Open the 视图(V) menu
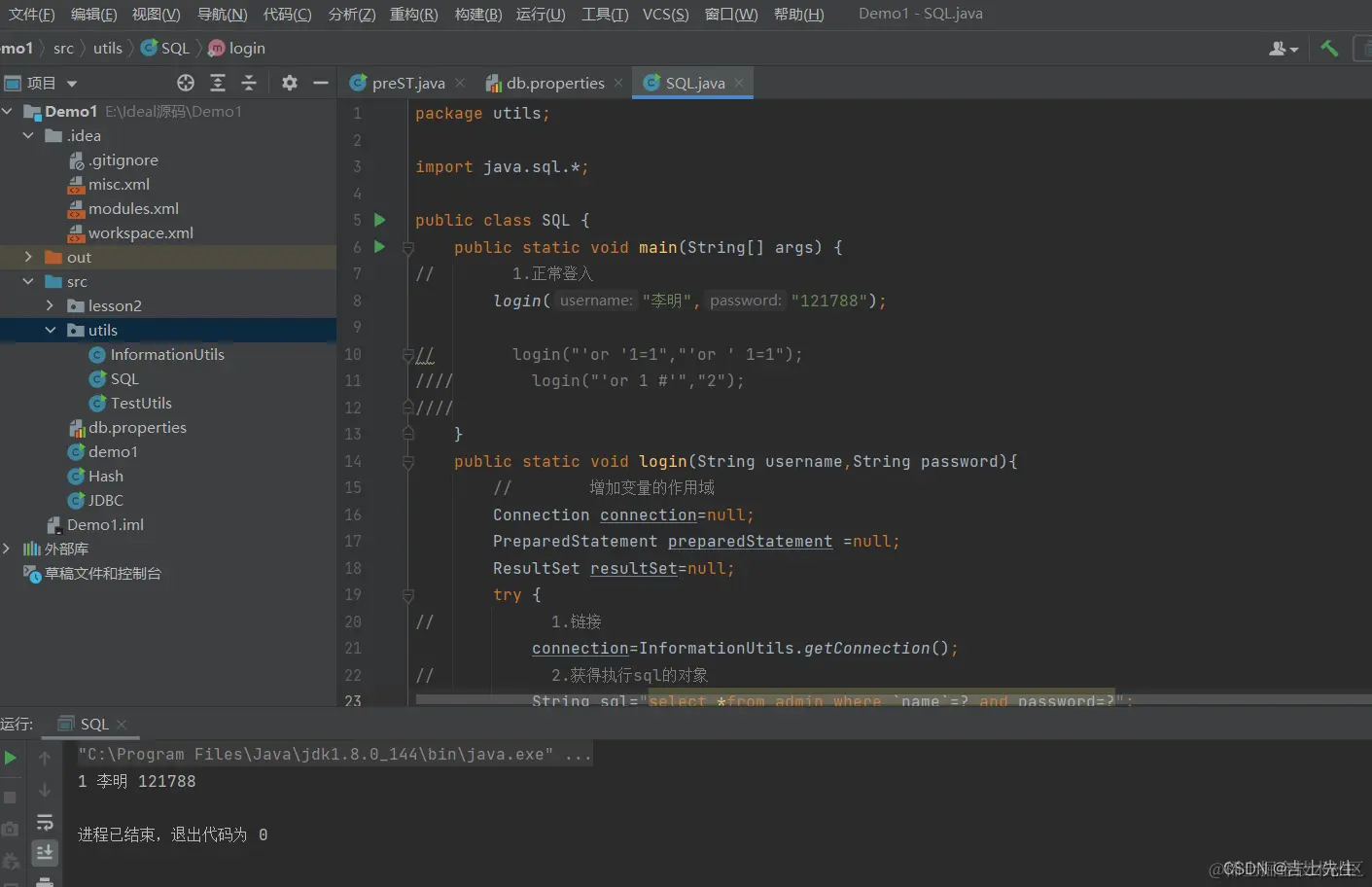The image size is (1372, 887). (x=156, y=14)
